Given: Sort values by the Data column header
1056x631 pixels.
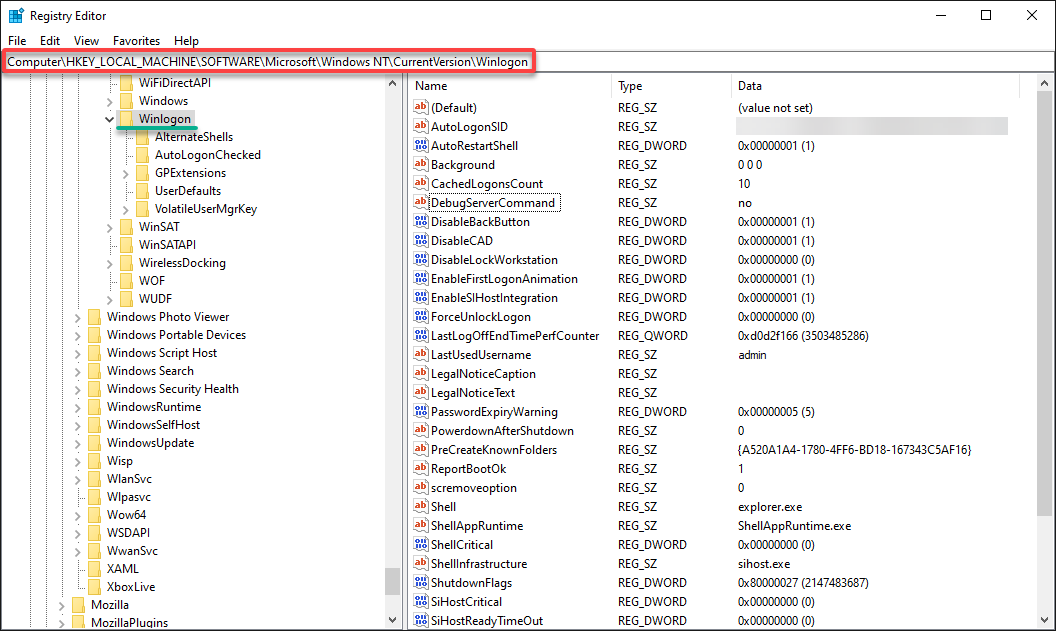Looking at the screenshot, I should (x=876, y=86).
